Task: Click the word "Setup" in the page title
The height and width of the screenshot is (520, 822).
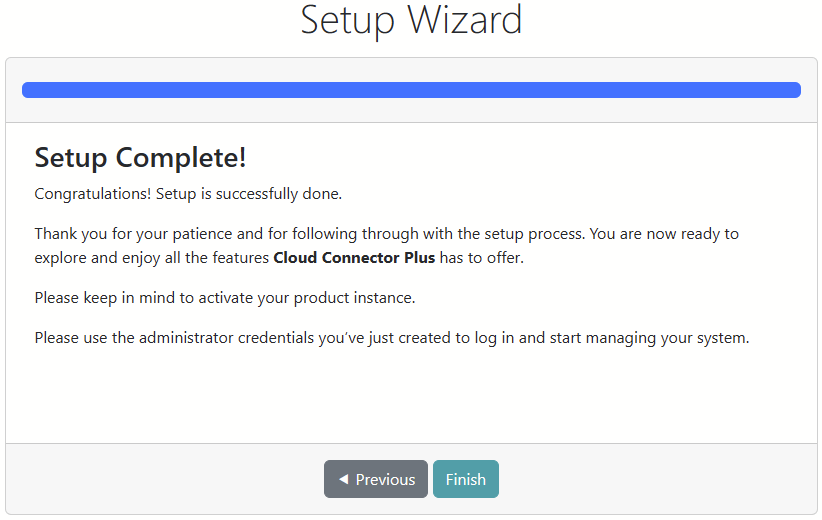Action: 347,21
